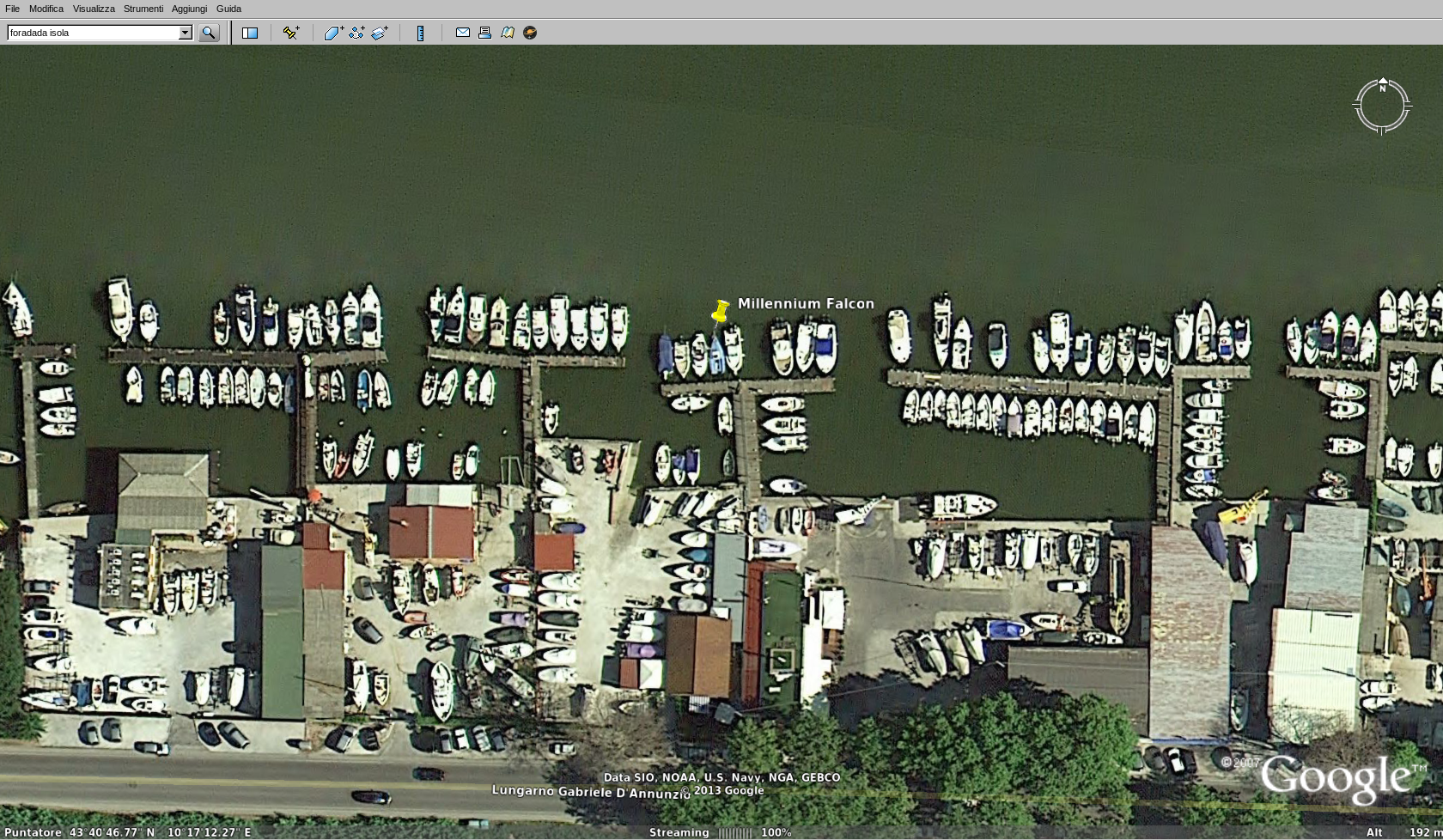The image size is (1443, 840).
Task: Add an image overlay from toolbar
Action: click(x=380, y=33)
